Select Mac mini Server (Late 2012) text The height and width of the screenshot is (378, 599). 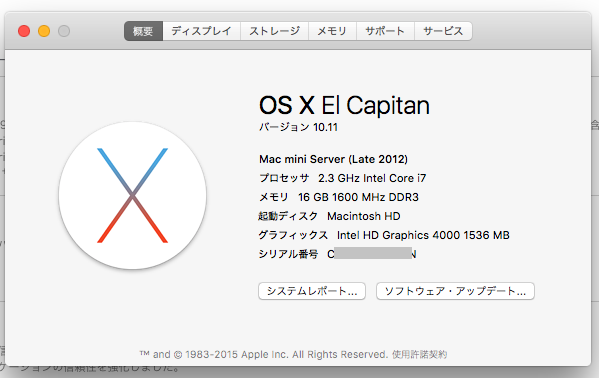(x=333, y=159)
